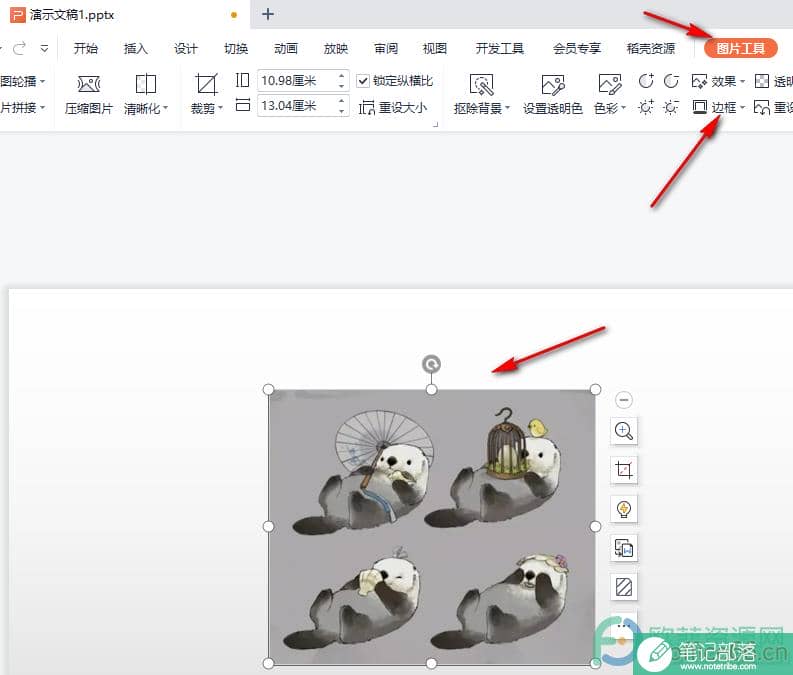Click the right-middle resize handle of picture
Viewport: 793px width, 675px height.
tap(595, 526)
